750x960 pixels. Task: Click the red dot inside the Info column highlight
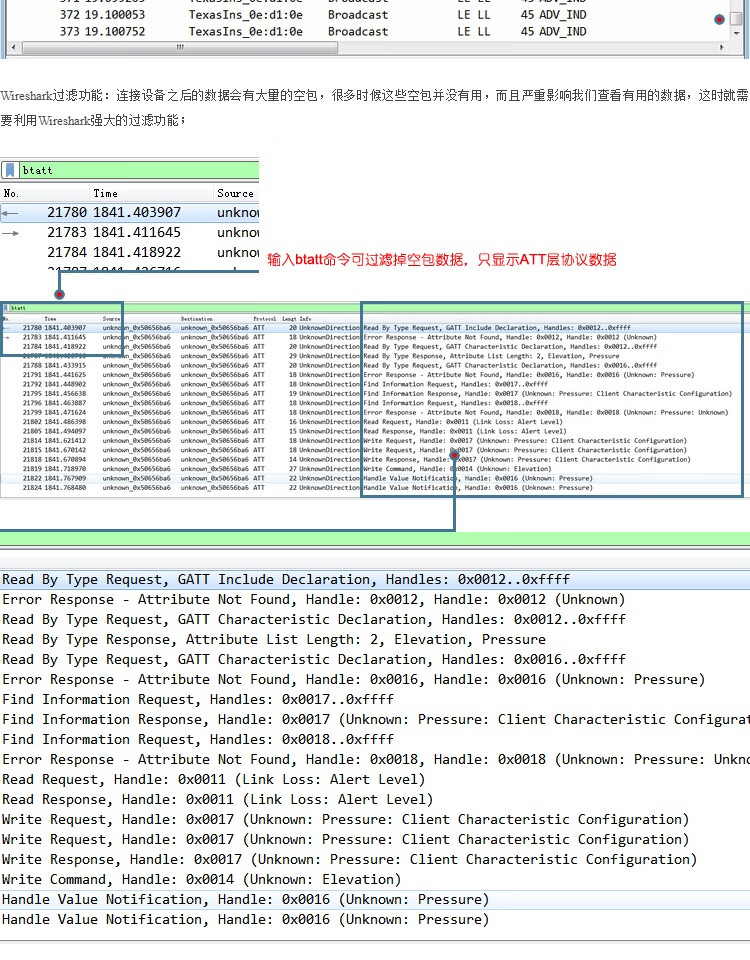[455, 454]
